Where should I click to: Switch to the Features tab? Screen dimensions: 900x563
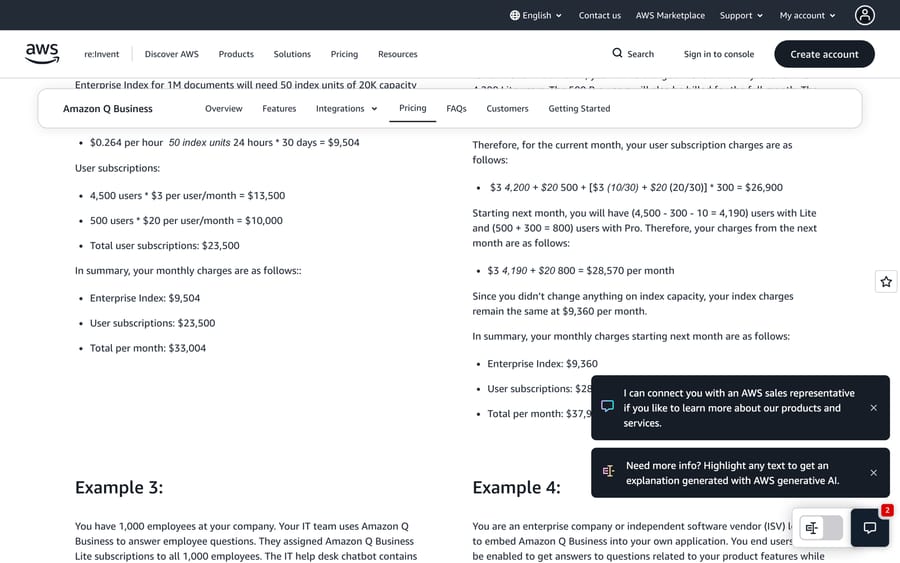tap(279, 108)
